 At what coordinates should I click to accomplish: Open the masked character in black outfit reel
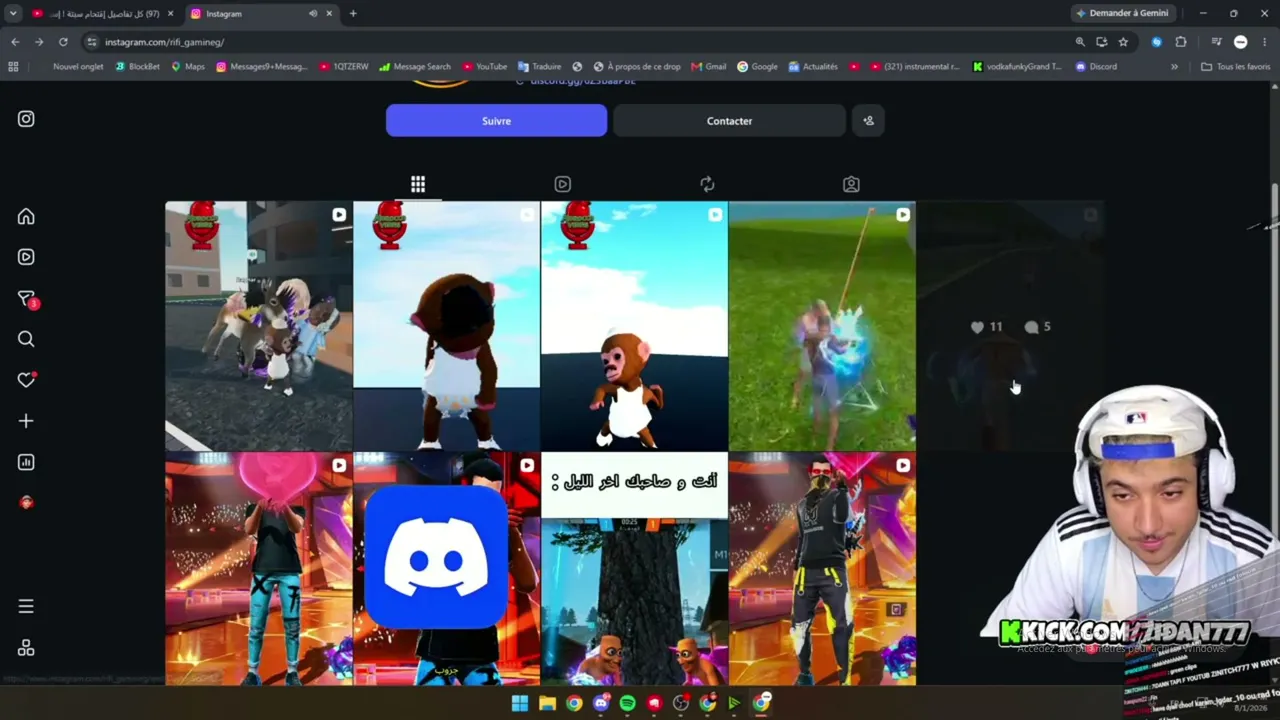822,569
